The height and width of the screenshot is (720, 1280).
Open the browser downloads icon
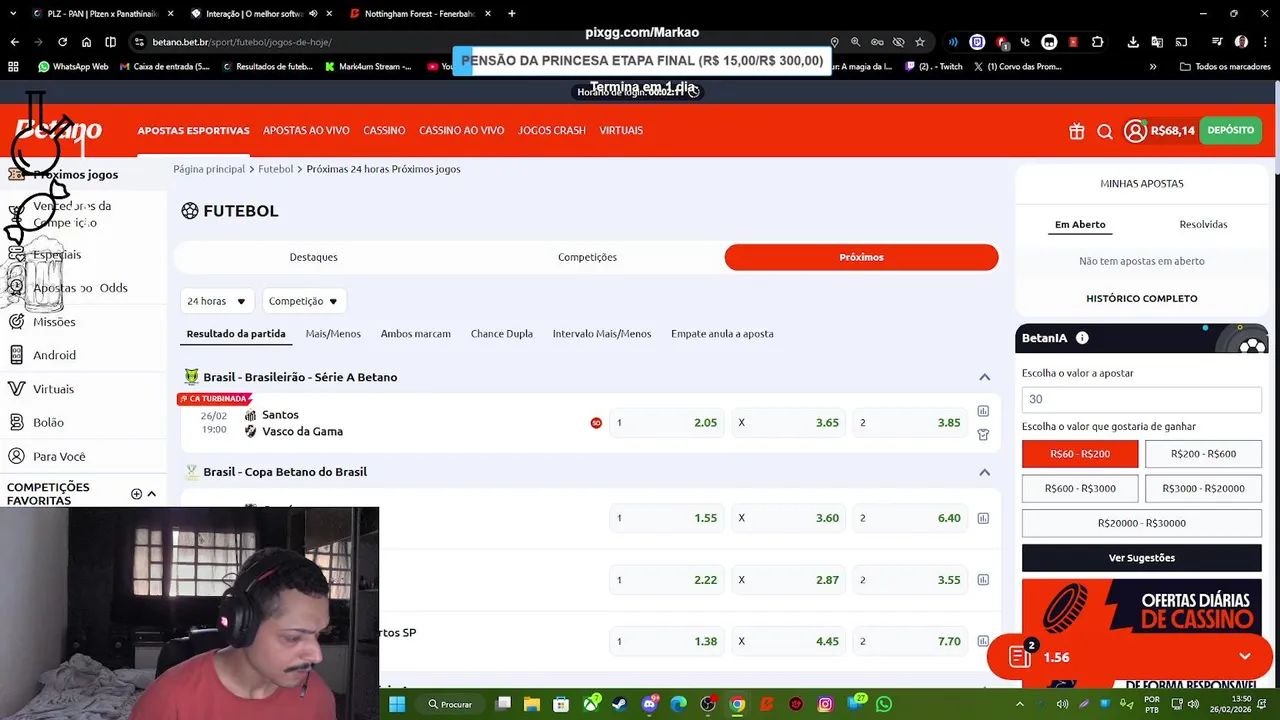[x=1133, y=42]
